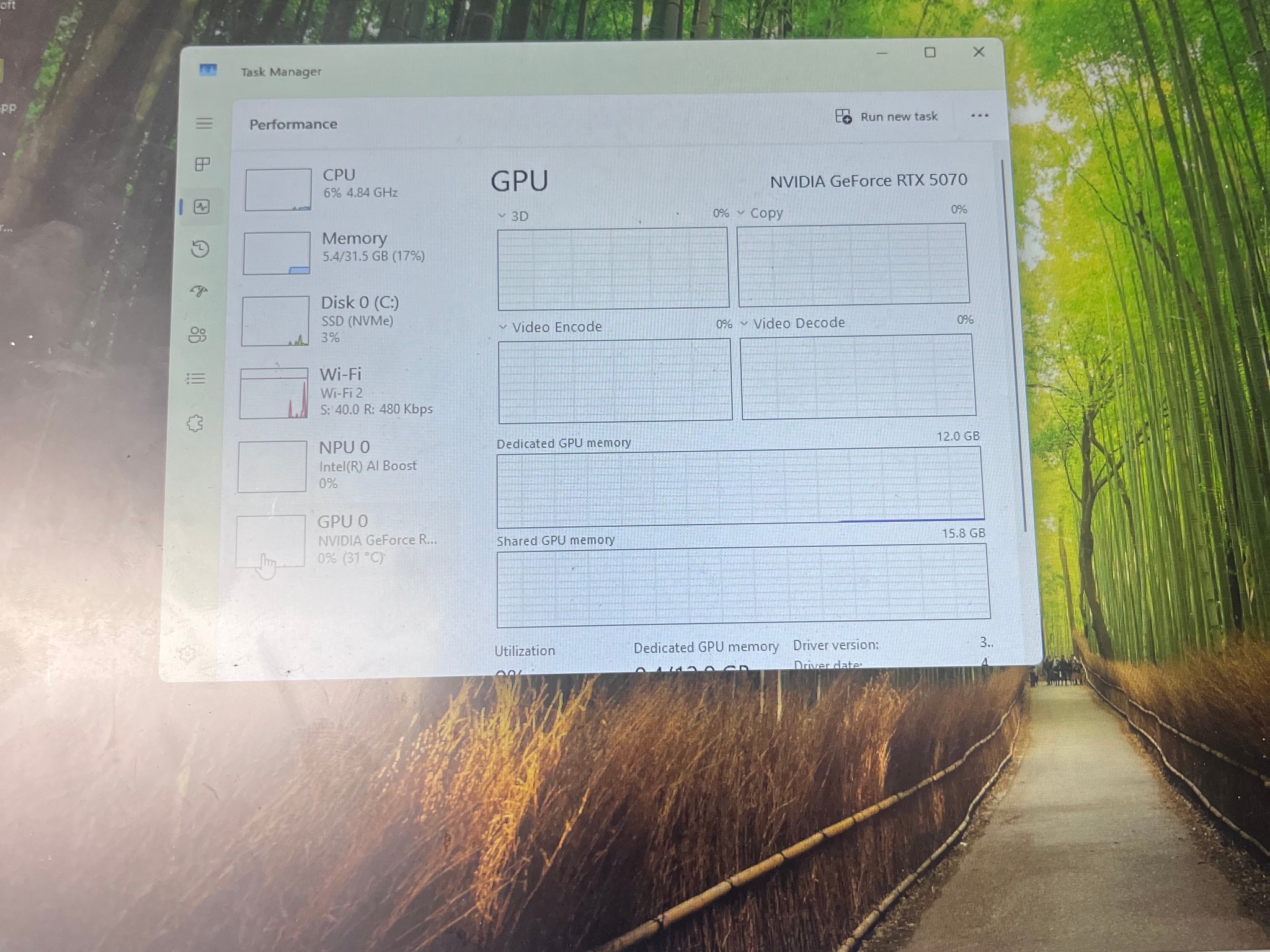Open Task Manager Settings gear icon

coord(187,653)
